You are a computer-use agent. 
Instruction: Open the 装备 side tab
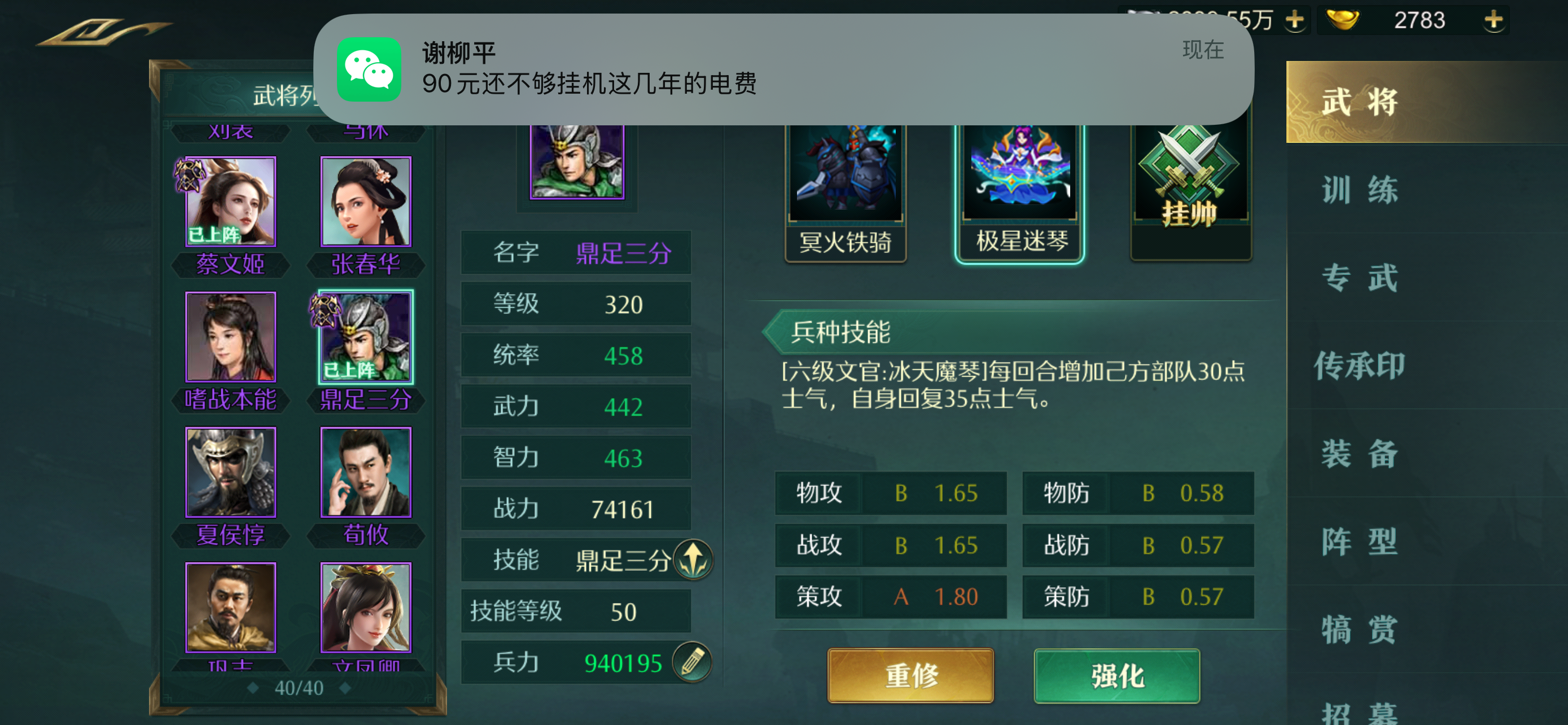point(1360,454)
